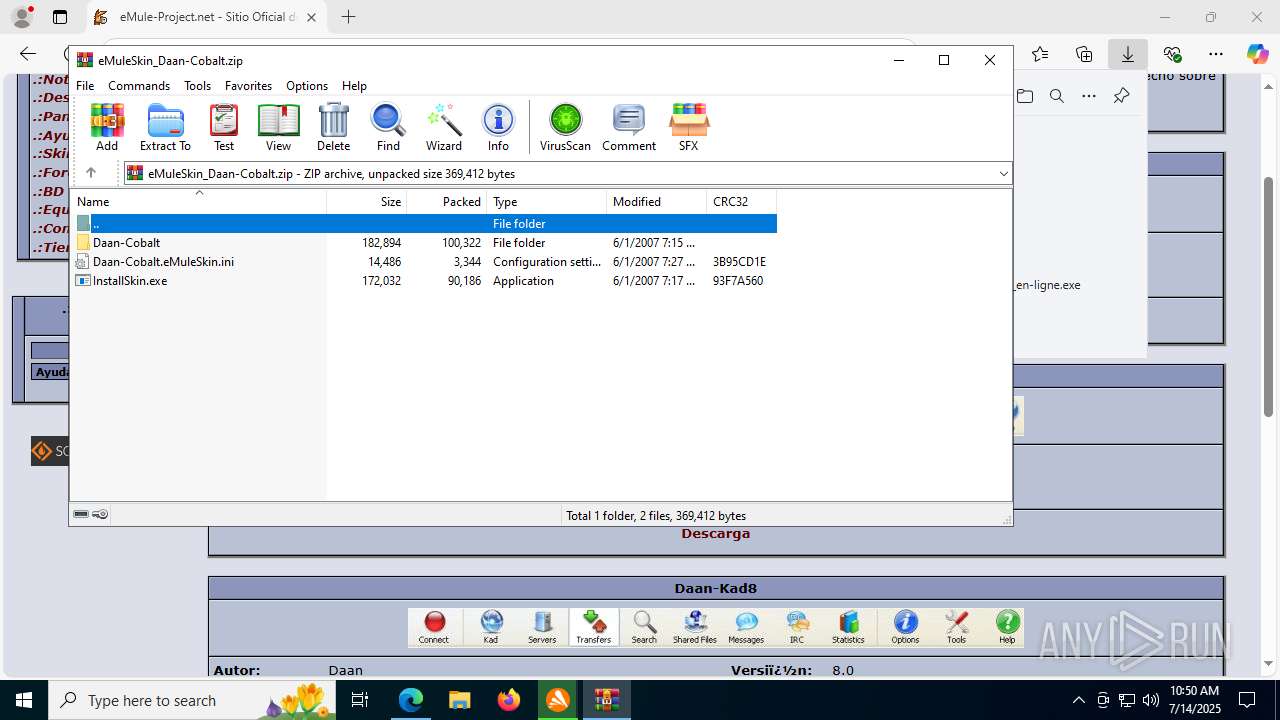Pin the downloads panel
This screenshot has height=720, width=1280.
[x=1121, y=96]
